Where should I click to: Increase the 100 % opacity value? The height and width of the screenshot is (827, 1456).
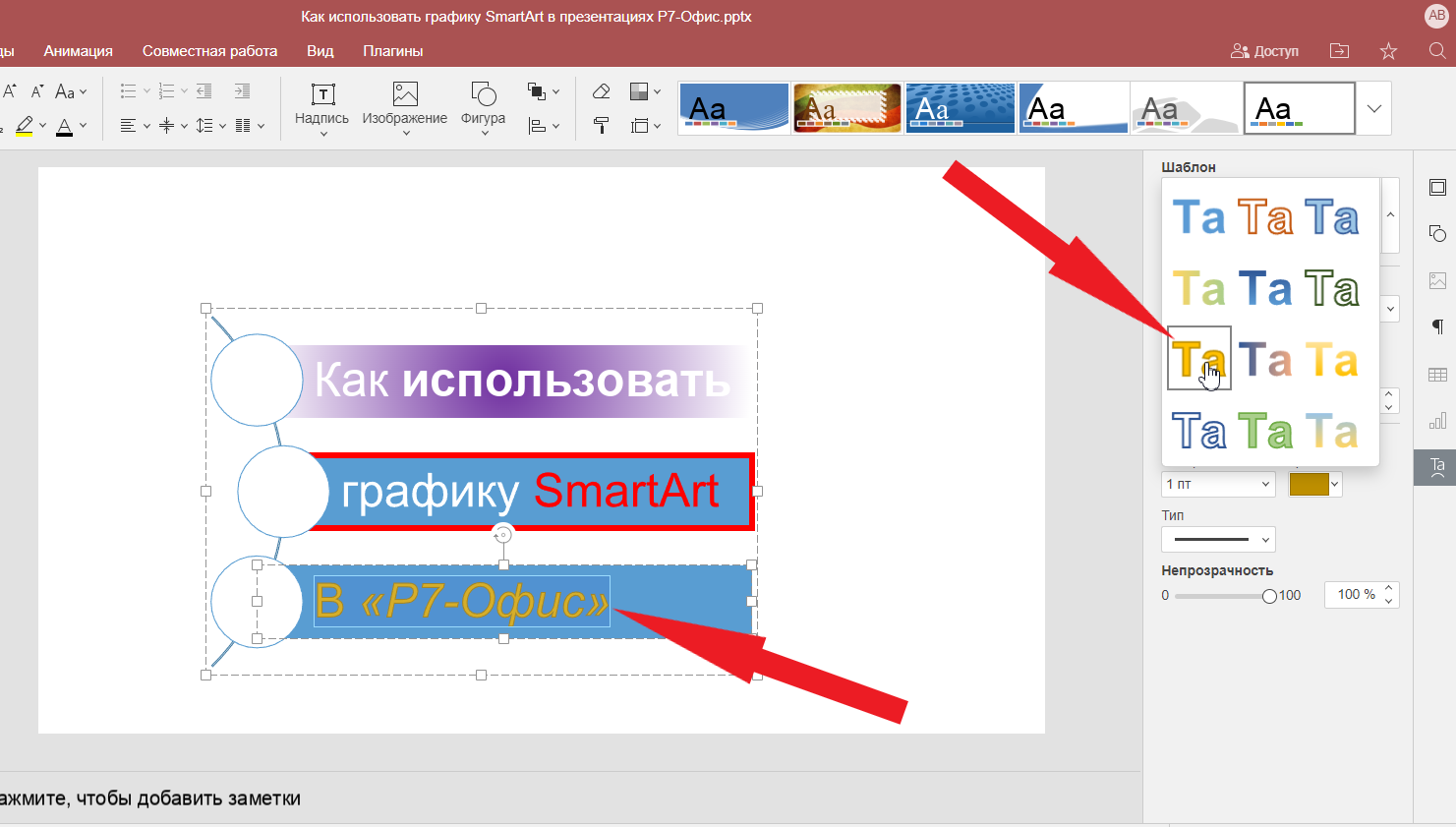click(x=1389, y=589)
